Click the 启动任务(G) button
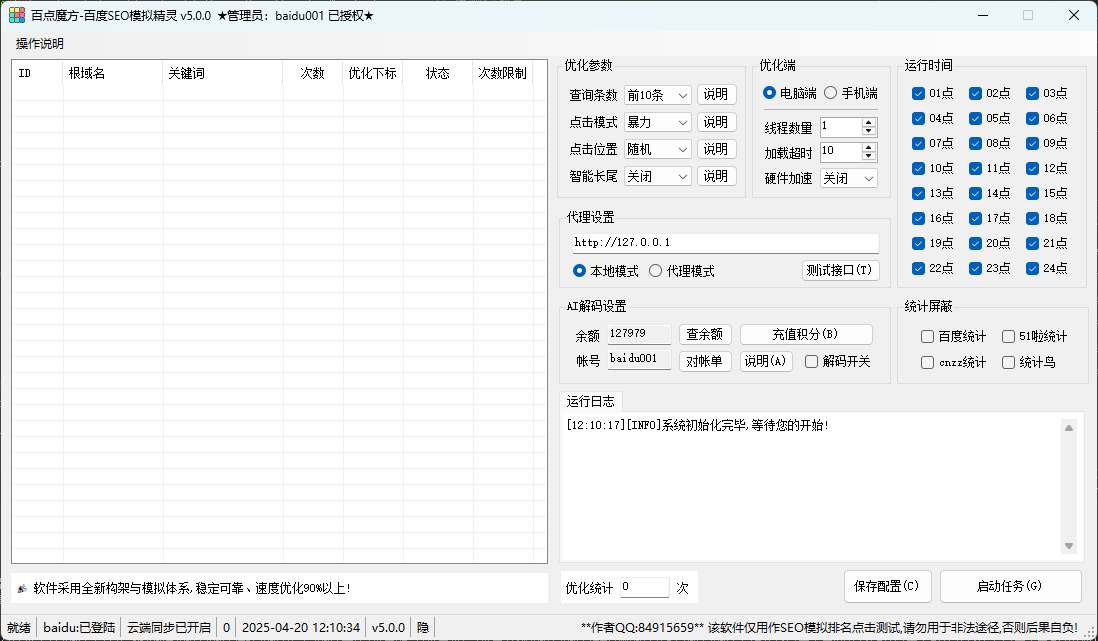The height and width of the screenshot is (641, 1098). coord(1010,586)
